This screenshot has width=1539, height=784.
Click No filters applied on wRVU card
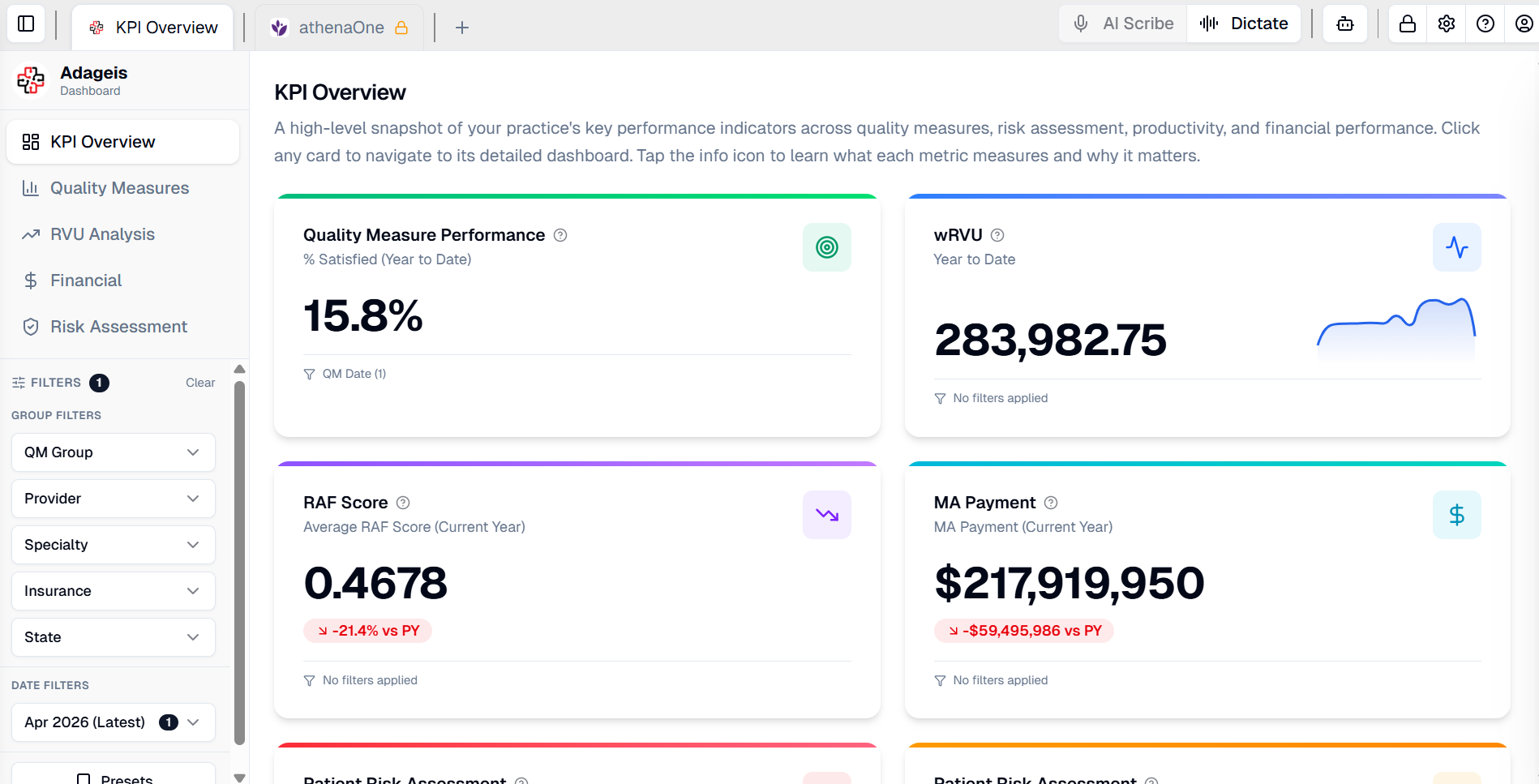point(1001,398)
